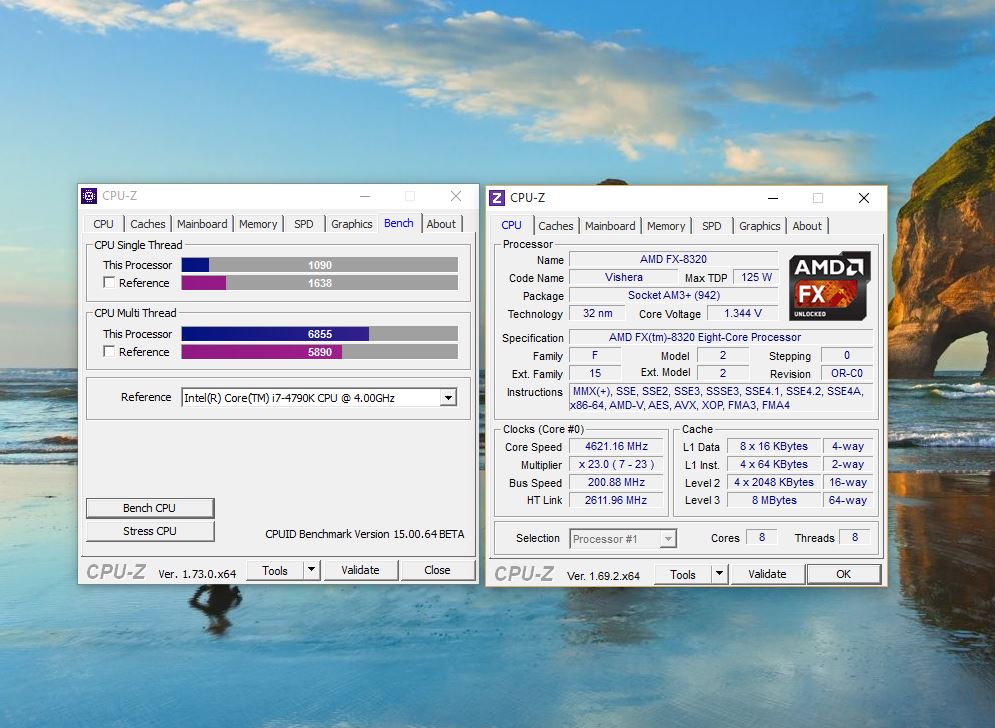Click the Revision value OR-C0
The height and width of the screenshot is (728, 995).
coord(847,373)
